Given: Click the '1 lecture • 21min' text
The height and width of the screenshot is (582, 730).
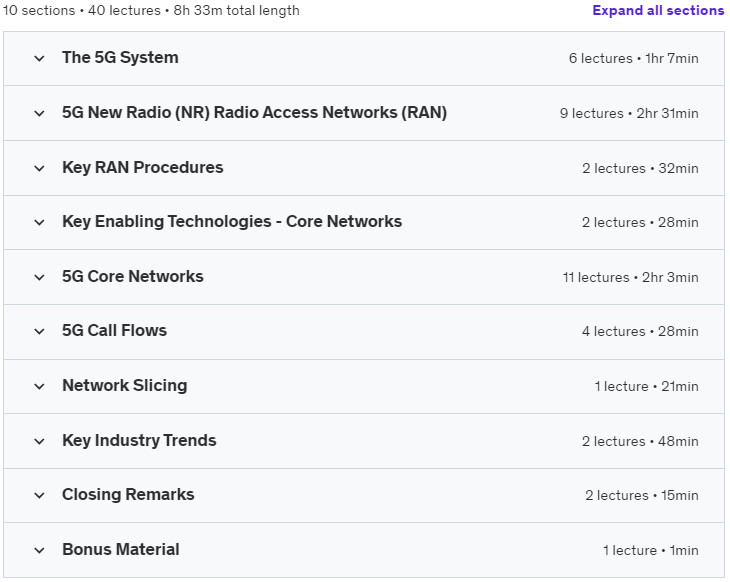Looking at the screenshot, I should pos(647,386).
